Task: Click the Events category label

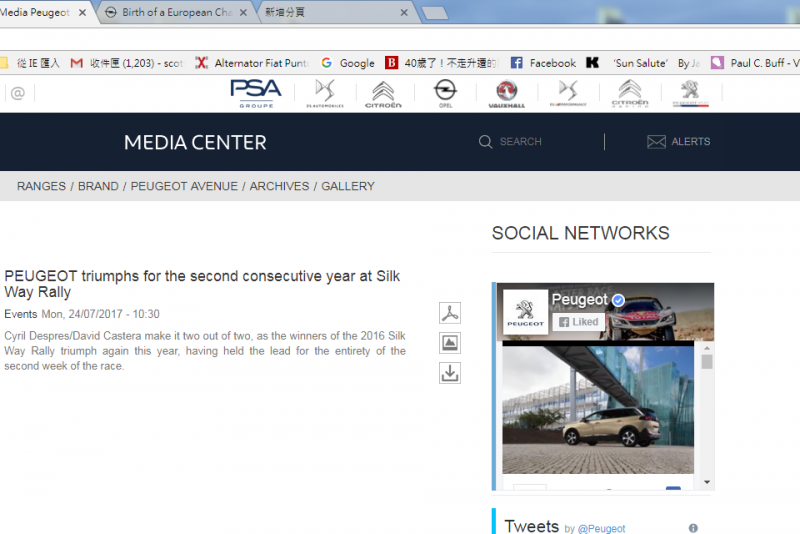Action: coord(20,314)
